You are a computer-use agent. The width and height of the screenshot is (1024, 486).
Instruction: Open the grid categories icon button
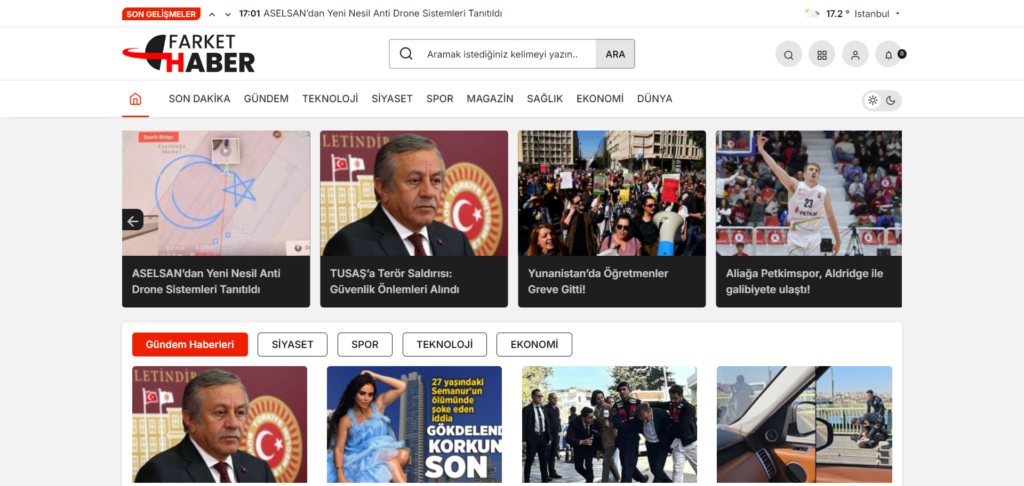(x=822, y=55)
